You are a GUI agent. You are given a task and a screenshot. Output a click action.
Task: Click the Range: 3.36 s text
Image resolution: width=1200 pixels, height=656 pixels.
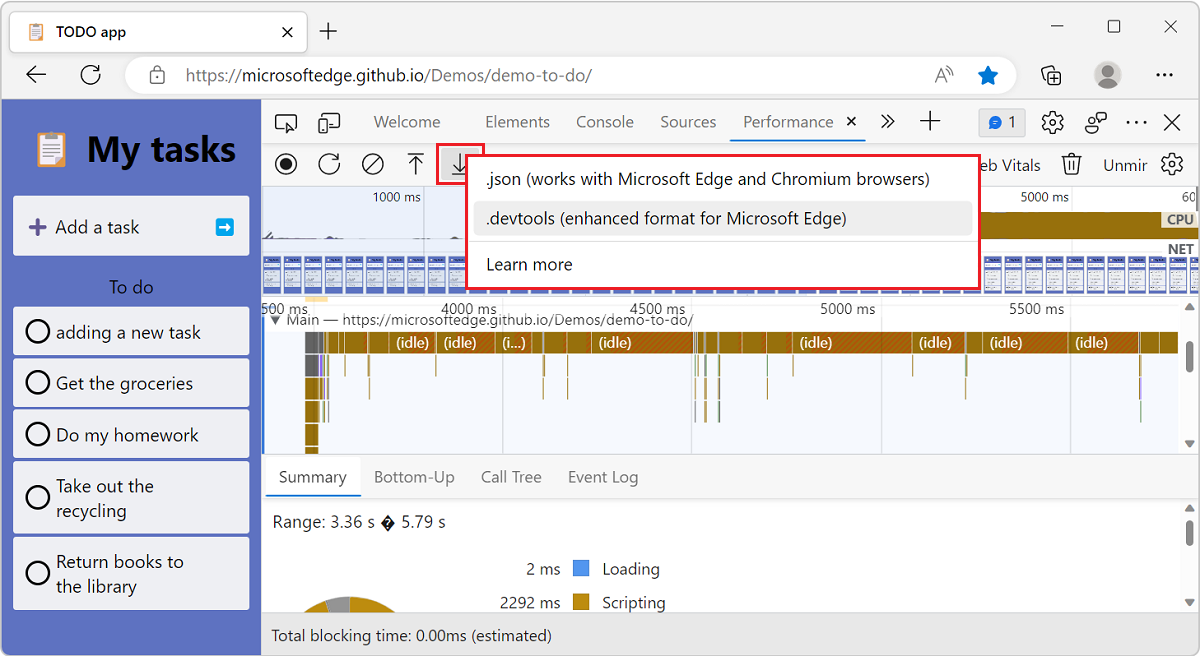pos(359,522)
